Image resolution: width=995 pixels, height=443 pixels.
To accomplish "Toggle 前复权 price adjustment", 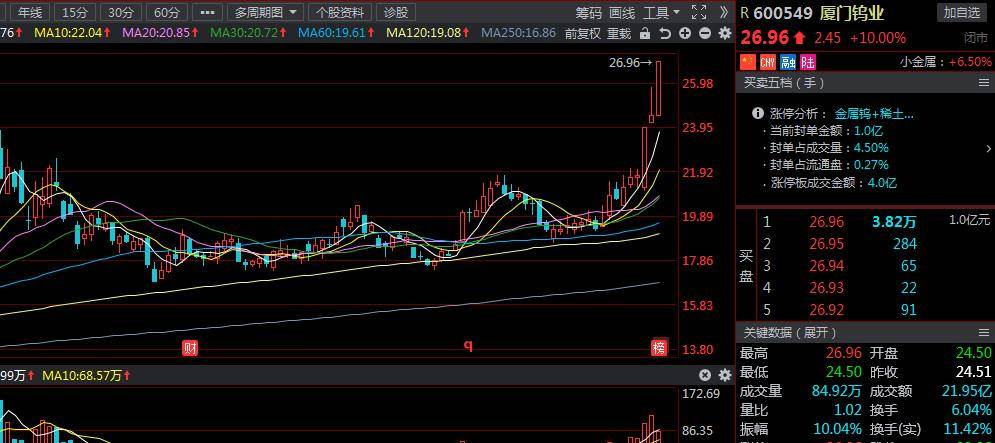I will pyautogui.click(x=583, y=33).
